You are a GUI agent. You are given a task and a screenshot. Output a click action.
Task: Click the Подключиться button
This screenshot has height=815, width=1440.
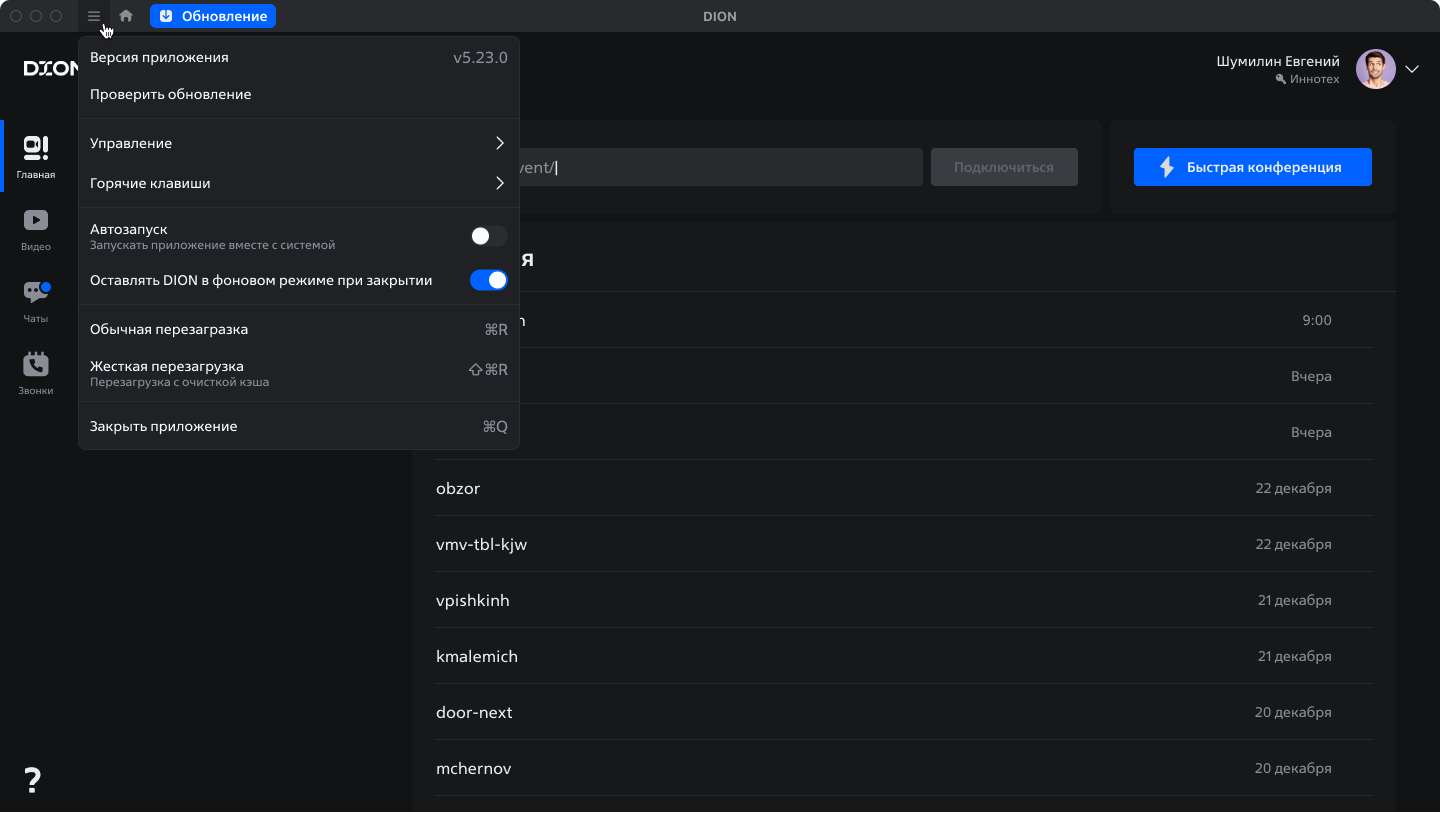pyautogui.click(x=1004, y=167)
